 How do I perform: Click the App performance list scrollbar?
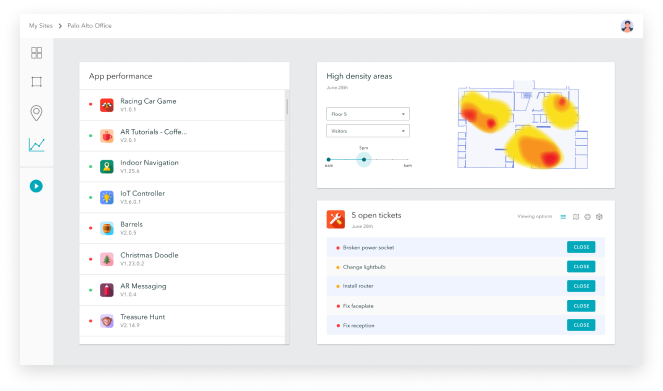287,107
